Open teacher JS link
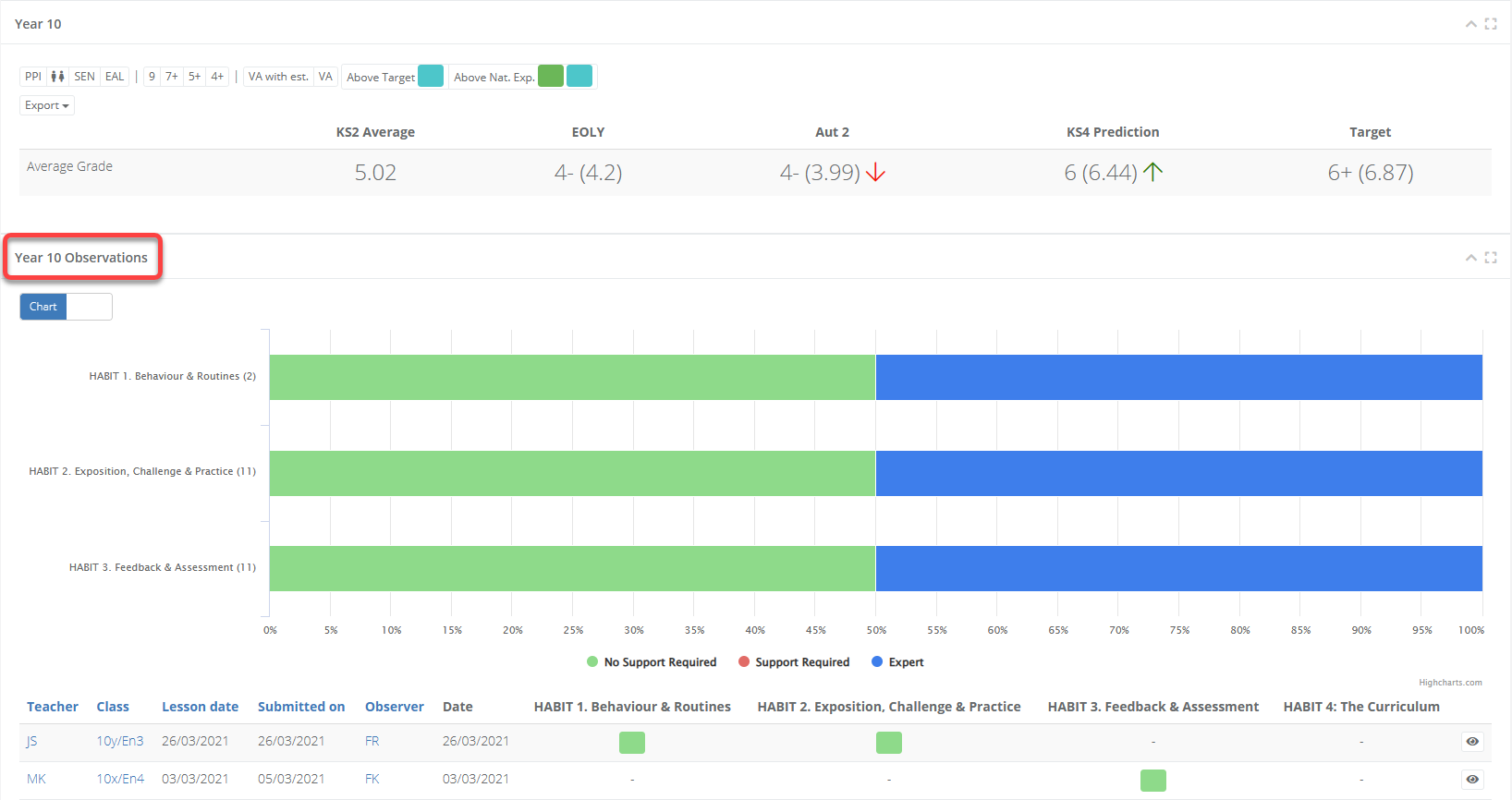1512x800 pixels. pyautogui.click(x=32, y=741)
